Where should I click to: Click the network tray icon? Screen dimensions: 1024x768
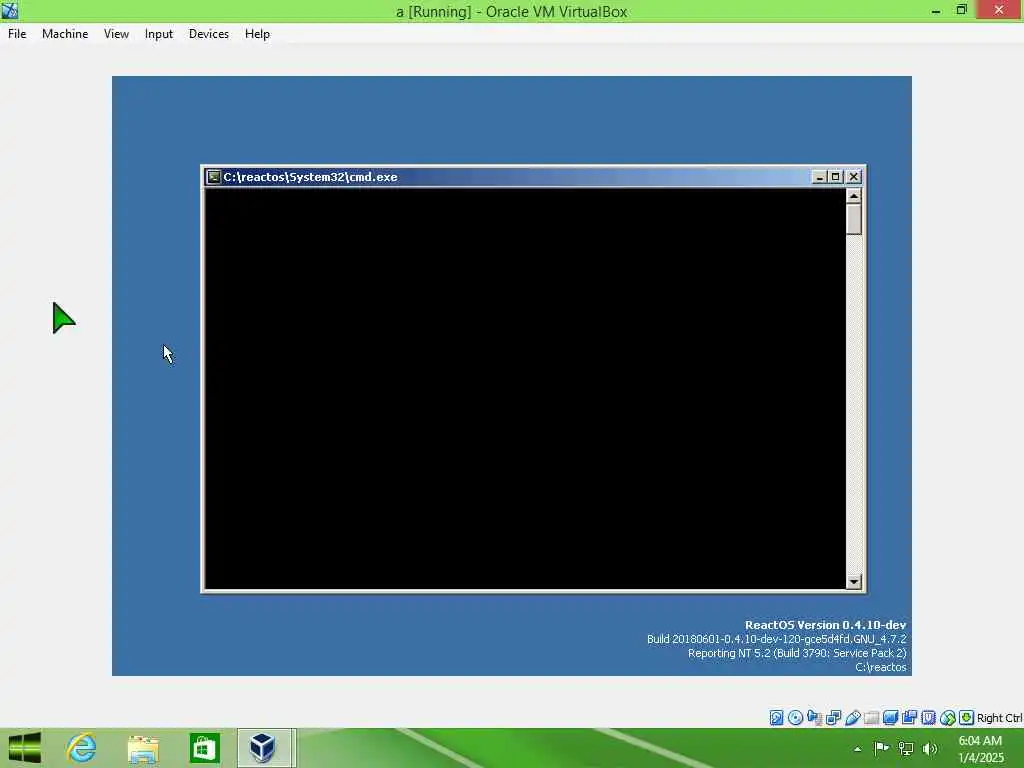906,748
